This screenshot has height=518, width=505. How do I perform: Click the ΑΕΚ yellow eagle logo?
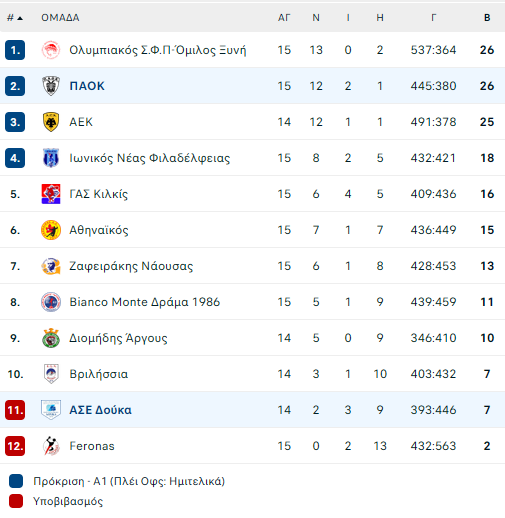pyautogui.click(x=51, y=122)
